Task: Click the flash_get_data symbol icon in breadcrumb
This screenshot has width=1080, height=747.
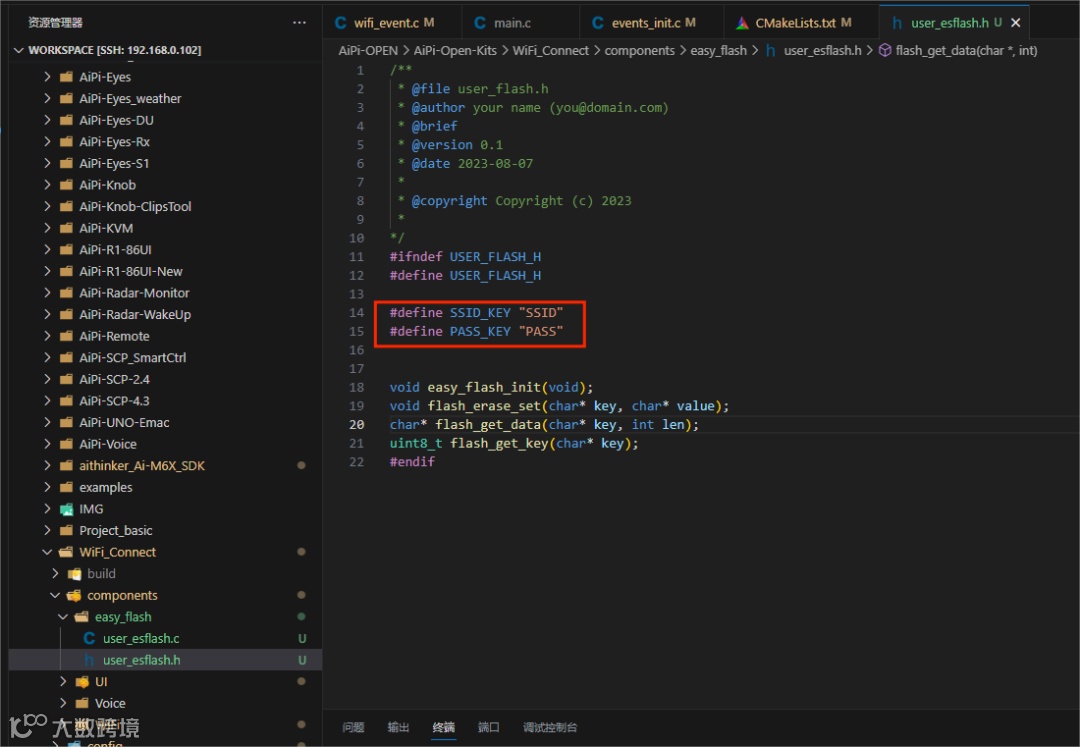Action: click(885, 50)
